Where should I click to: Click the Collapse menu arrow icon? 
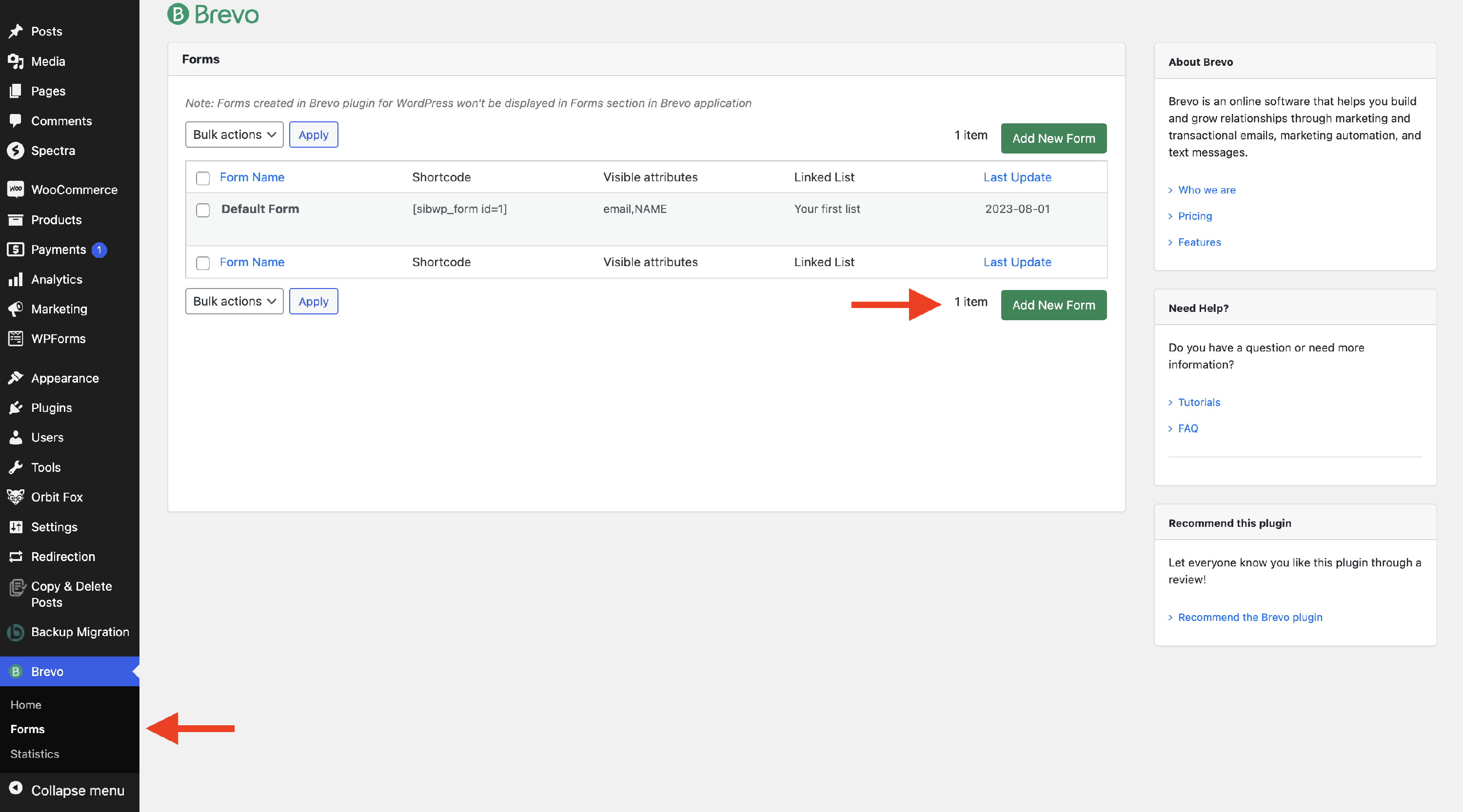15,788
